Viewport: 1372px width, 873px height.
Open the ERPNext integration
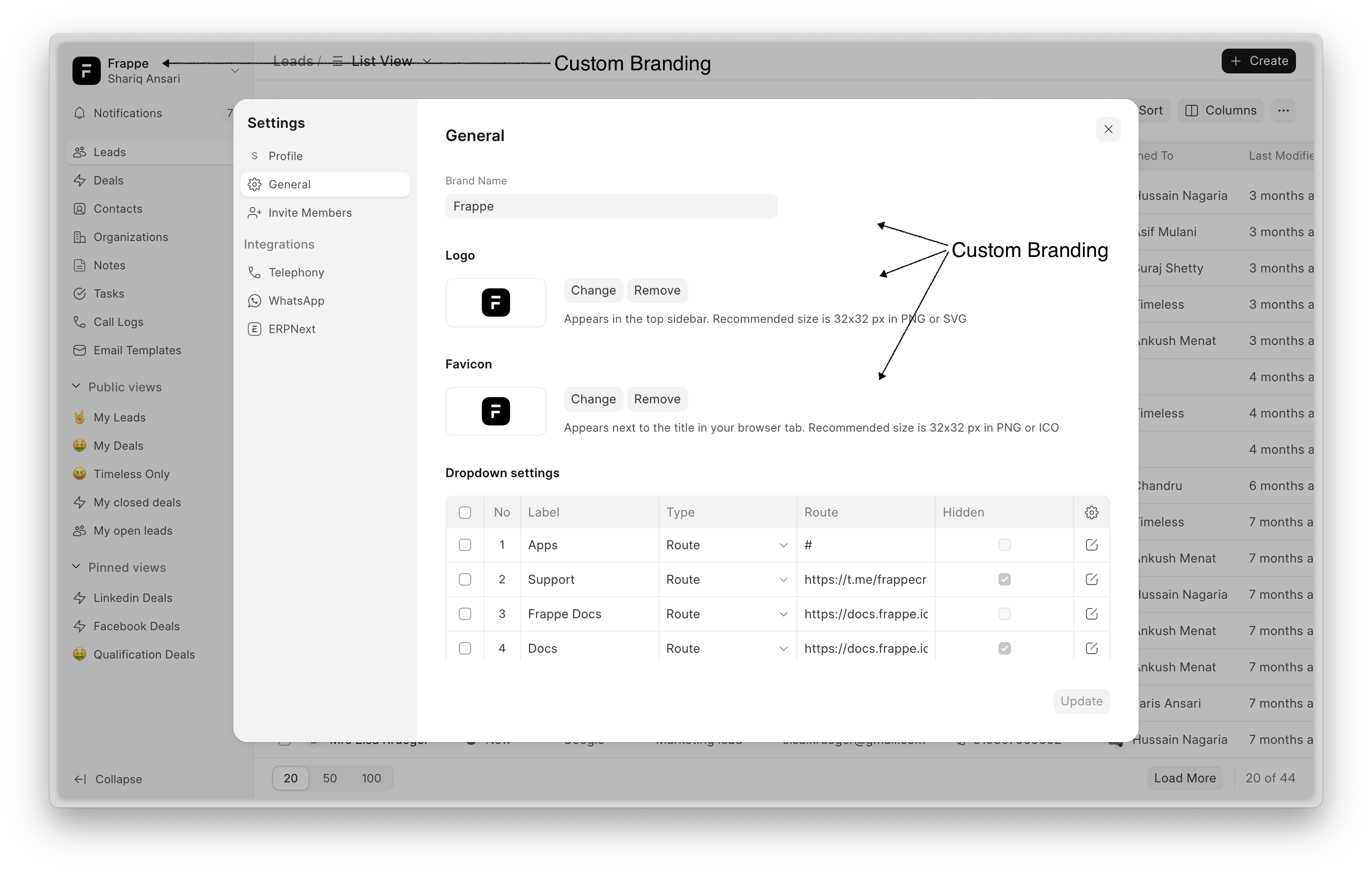coord(291,329)
